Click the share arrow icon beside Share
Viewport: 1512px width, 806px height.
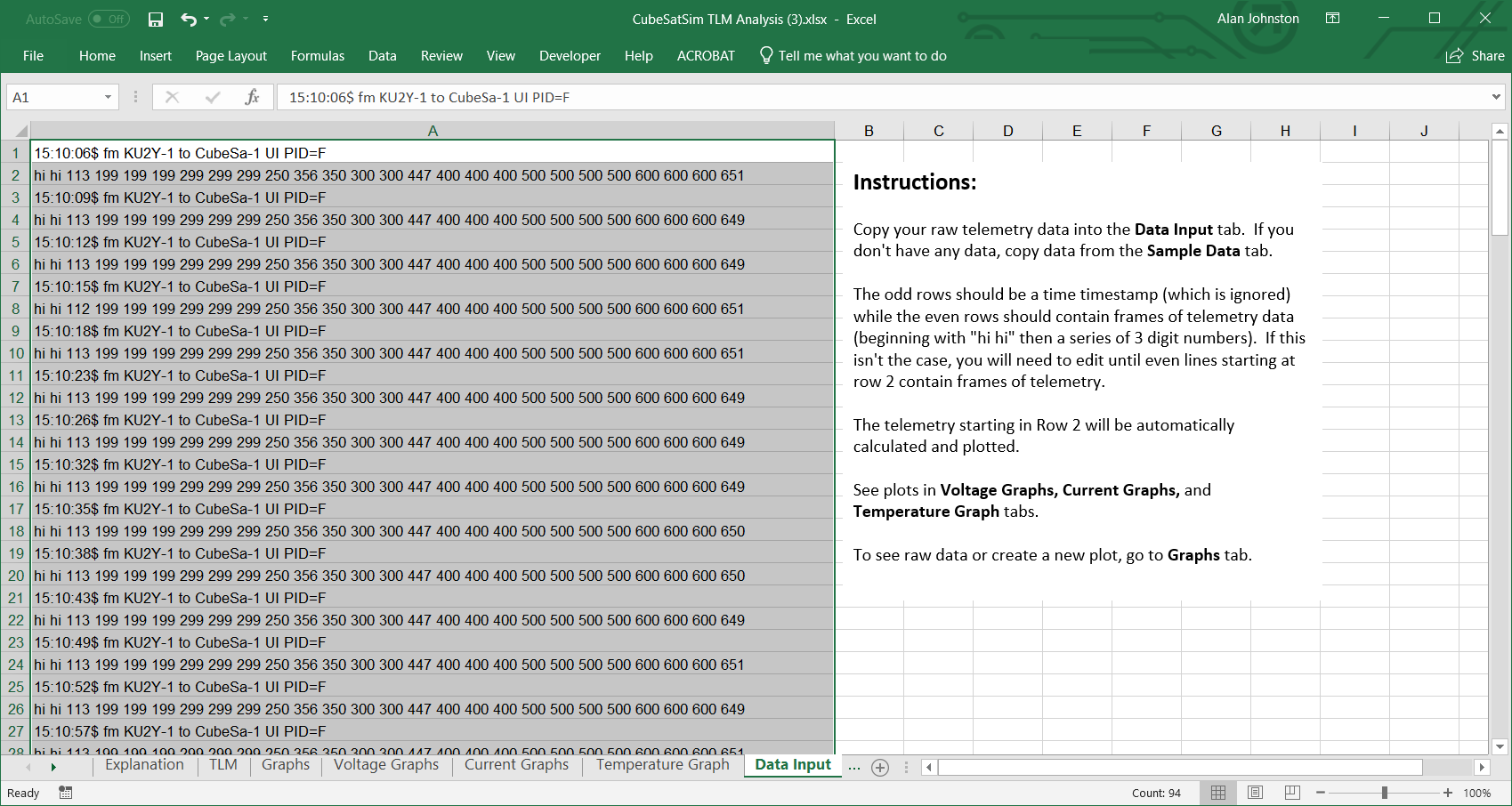click(1454, 56)
